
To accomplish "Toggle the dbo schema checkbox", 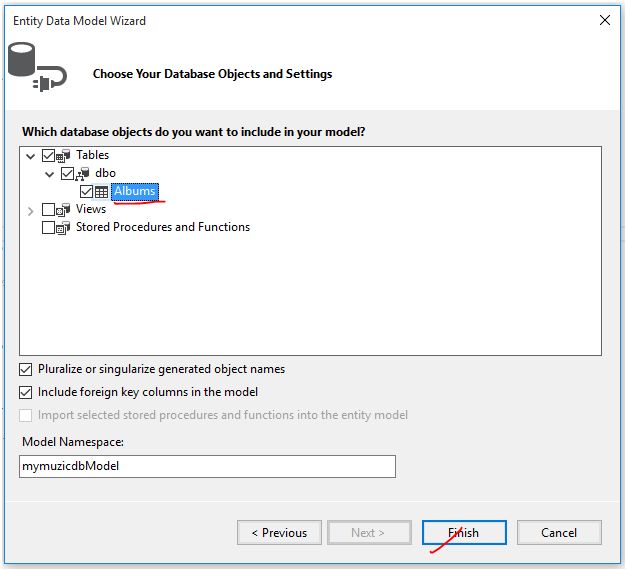I will [x=67, y=174].
